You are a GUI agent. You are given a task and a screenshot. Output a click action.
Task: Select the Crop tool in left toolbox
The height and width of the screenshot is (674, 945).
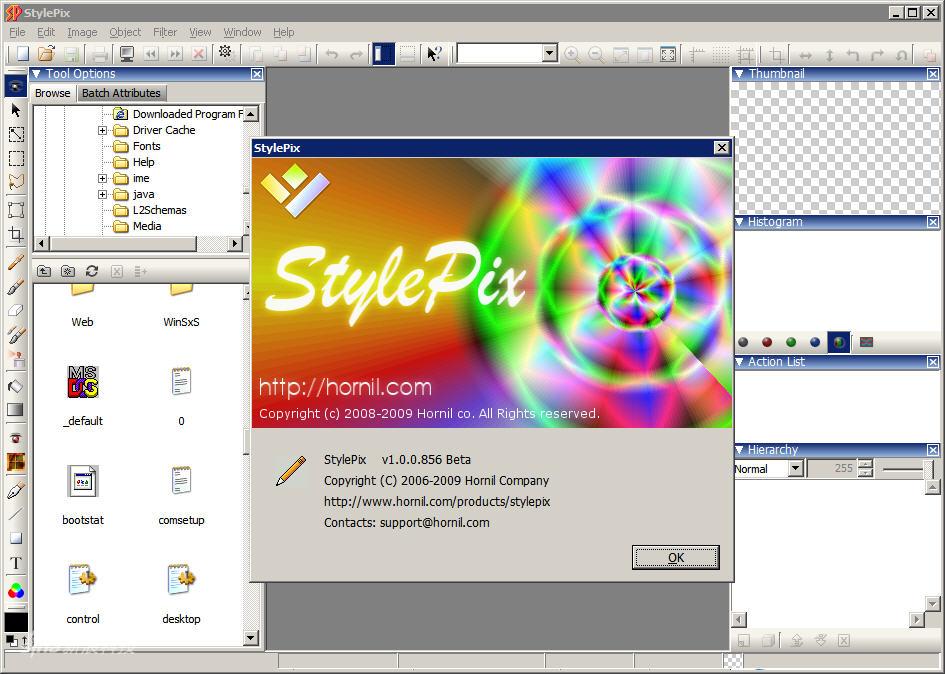16,235
